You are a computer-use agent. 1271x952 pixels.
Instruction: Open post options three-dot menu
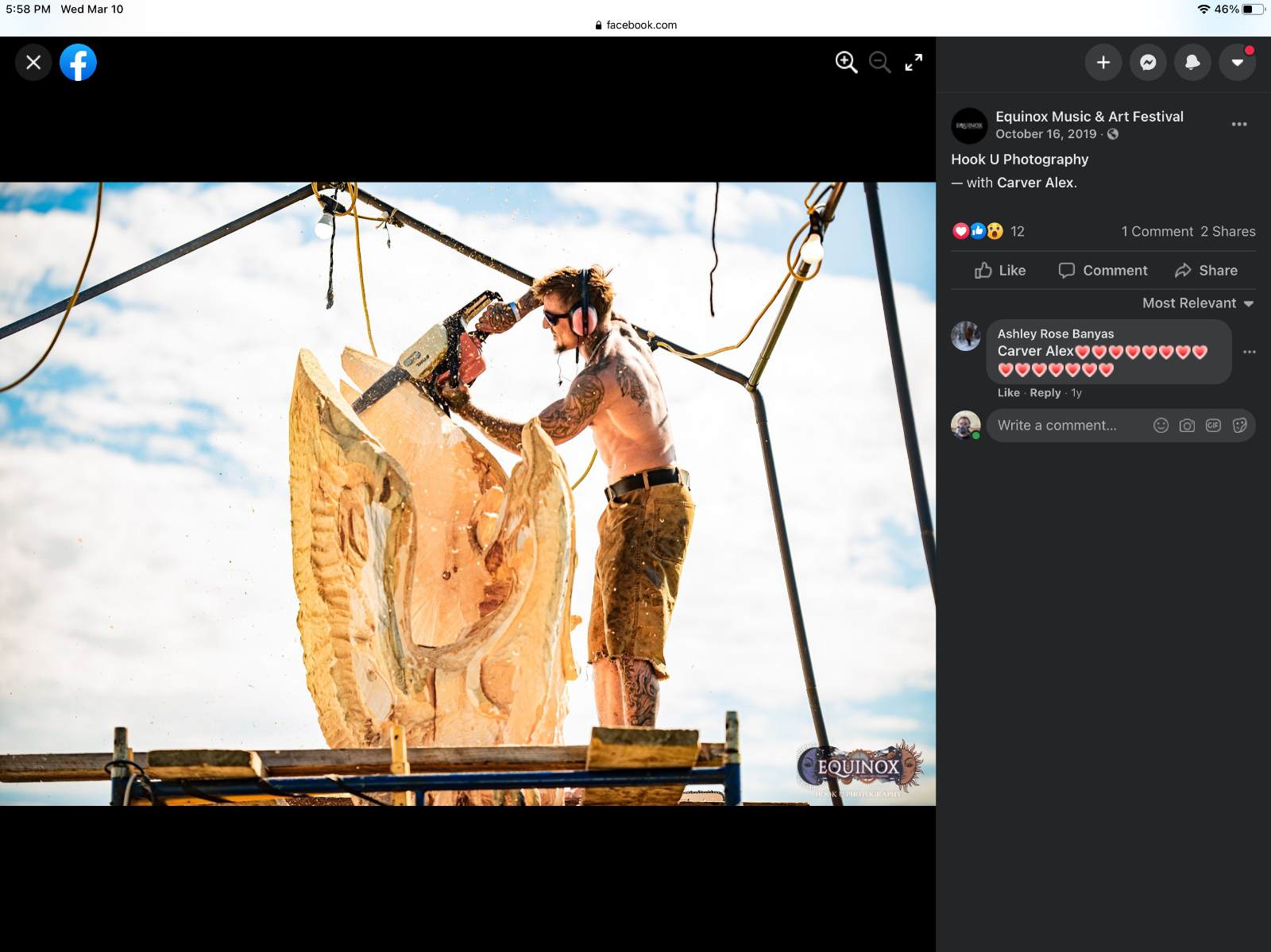[x=1238, y=125]
